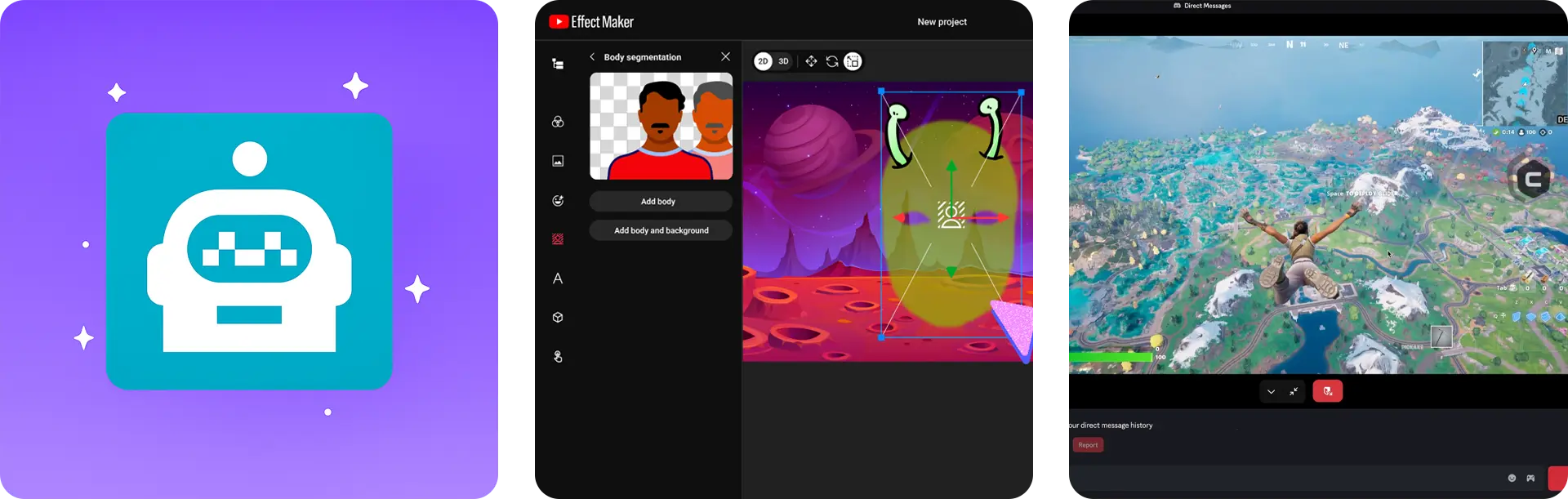This screenshot has width=1568, height=499.
Task: Click the hand gesture icon in sidebar
Action: click(x=558, y=357)
